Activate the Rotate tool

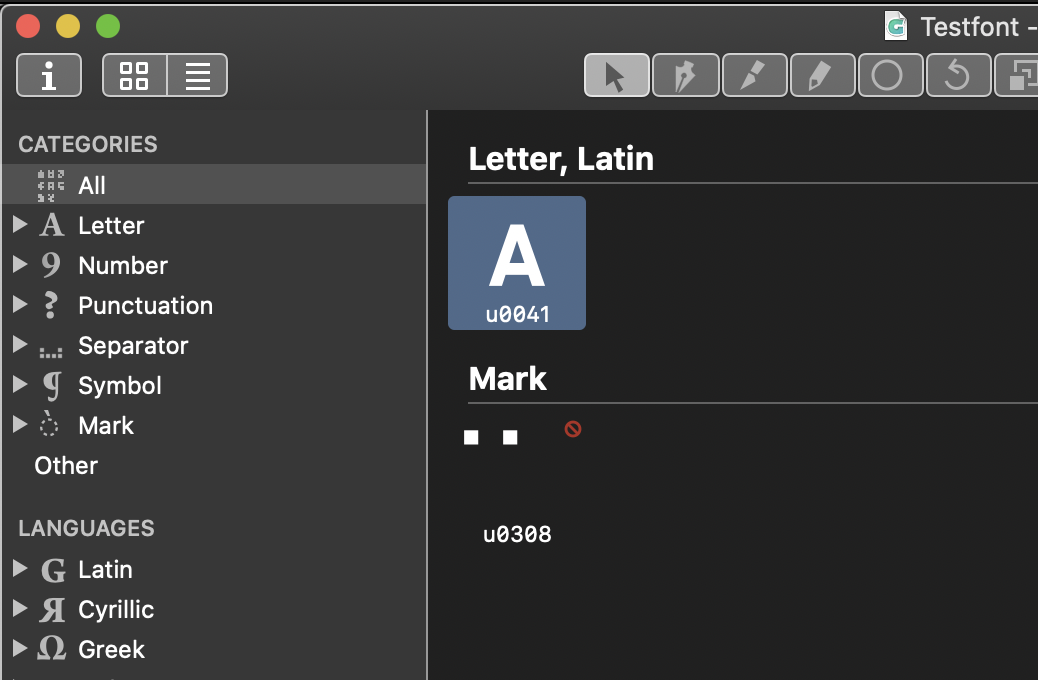(x=958, y=75)
